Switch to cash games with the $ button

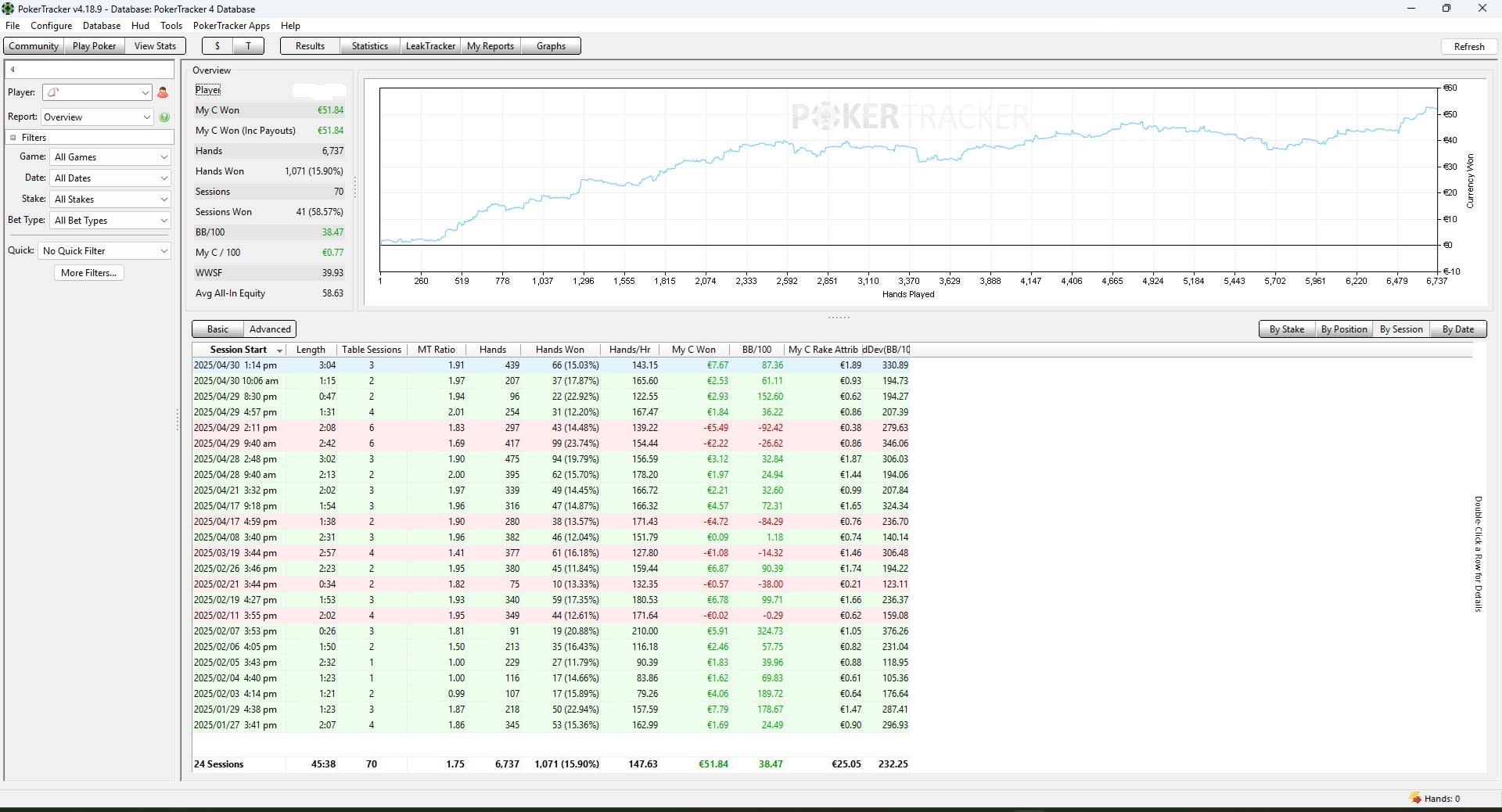[x=217, y=46]
